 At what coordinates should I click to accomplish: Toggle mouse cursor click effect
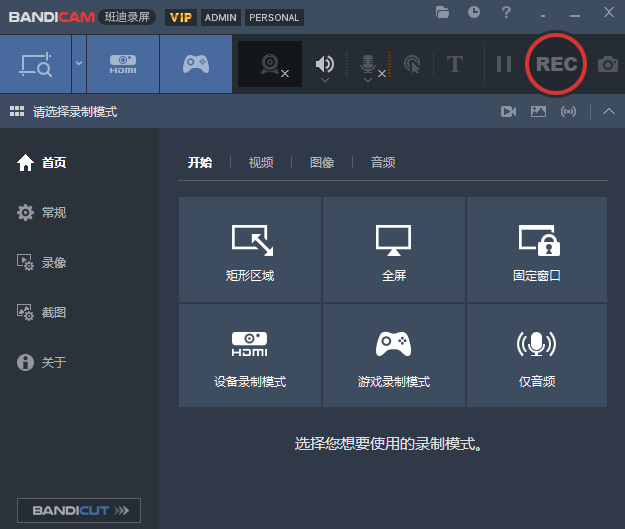coord(412,64)
